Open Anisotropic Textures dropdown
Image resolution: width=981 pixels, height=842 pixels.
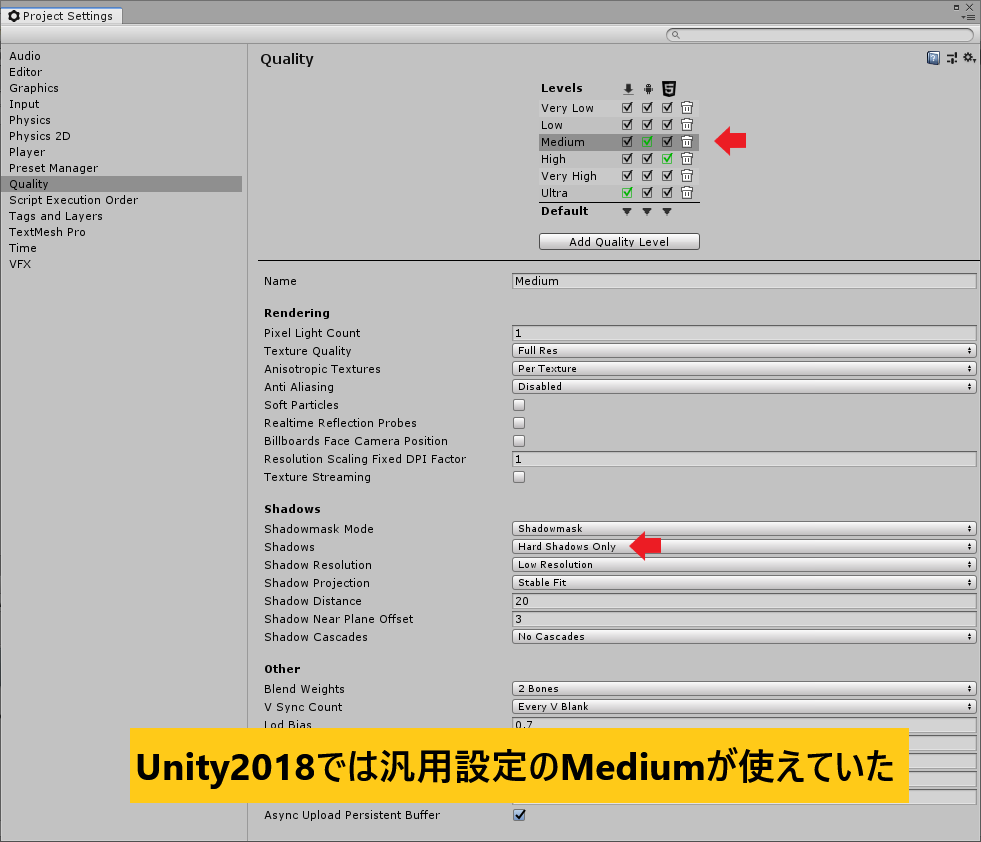744,368
